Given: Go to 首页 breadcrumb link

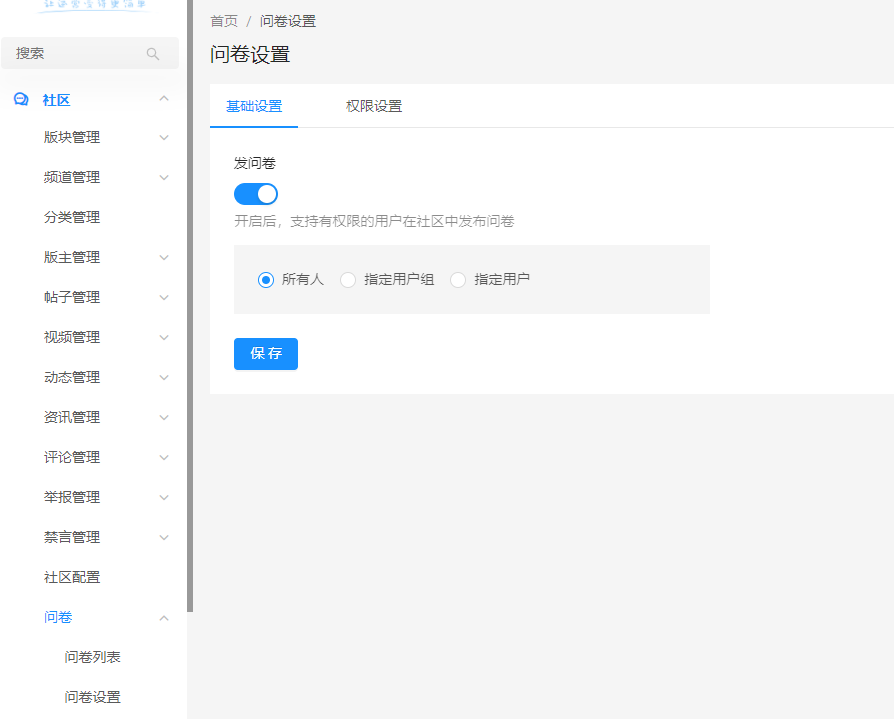Looking at the screenshot, I should (x=224, y=21).
